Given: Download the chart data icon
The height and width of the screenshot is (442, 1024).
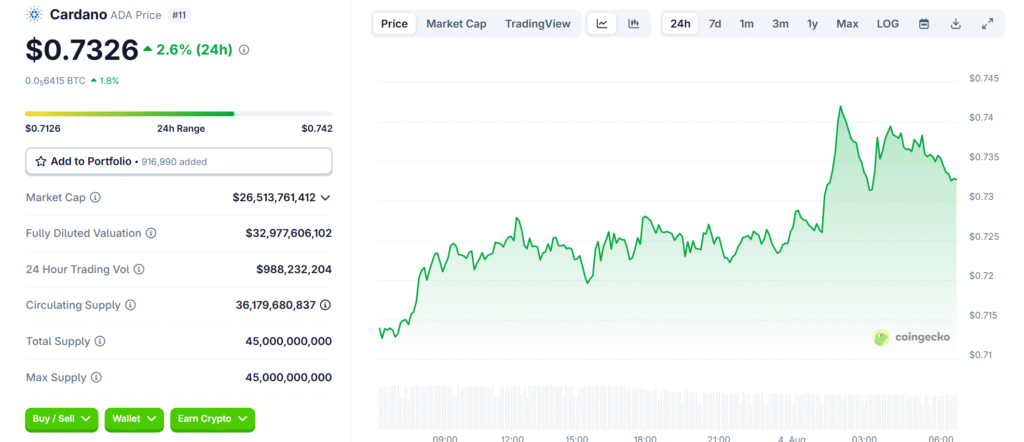Looking at the screenshot, I should 955,24.
